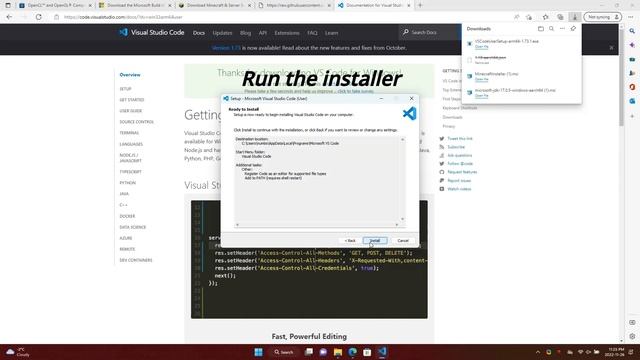640x360 pixels.
Task: Expand SETUP section in docs sidebar
Action: coord(125,89)
